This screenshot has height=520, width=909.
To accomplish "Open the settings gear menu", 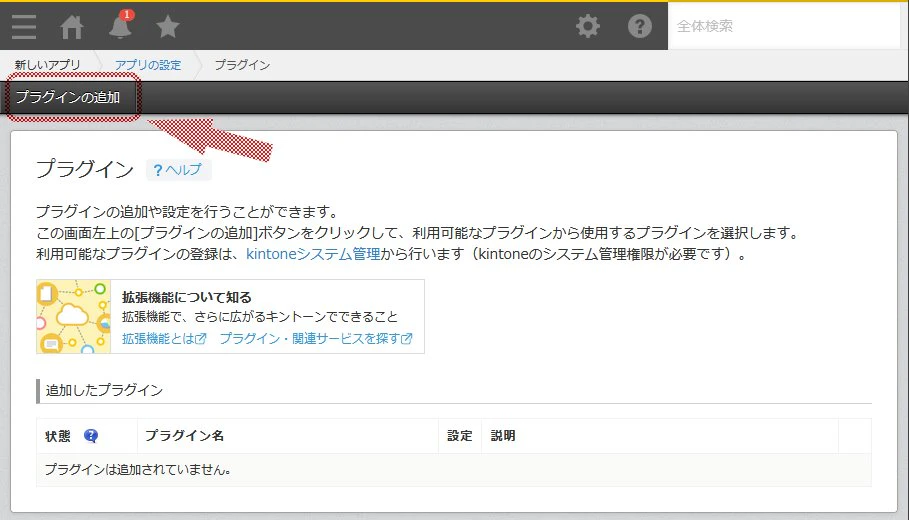I will point(587,26).
